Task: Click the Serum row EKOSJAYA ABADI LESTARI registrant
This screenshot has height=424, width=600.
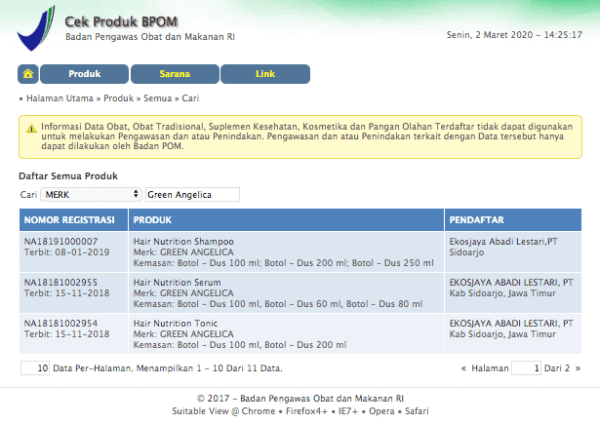Action: pos(511,288)
